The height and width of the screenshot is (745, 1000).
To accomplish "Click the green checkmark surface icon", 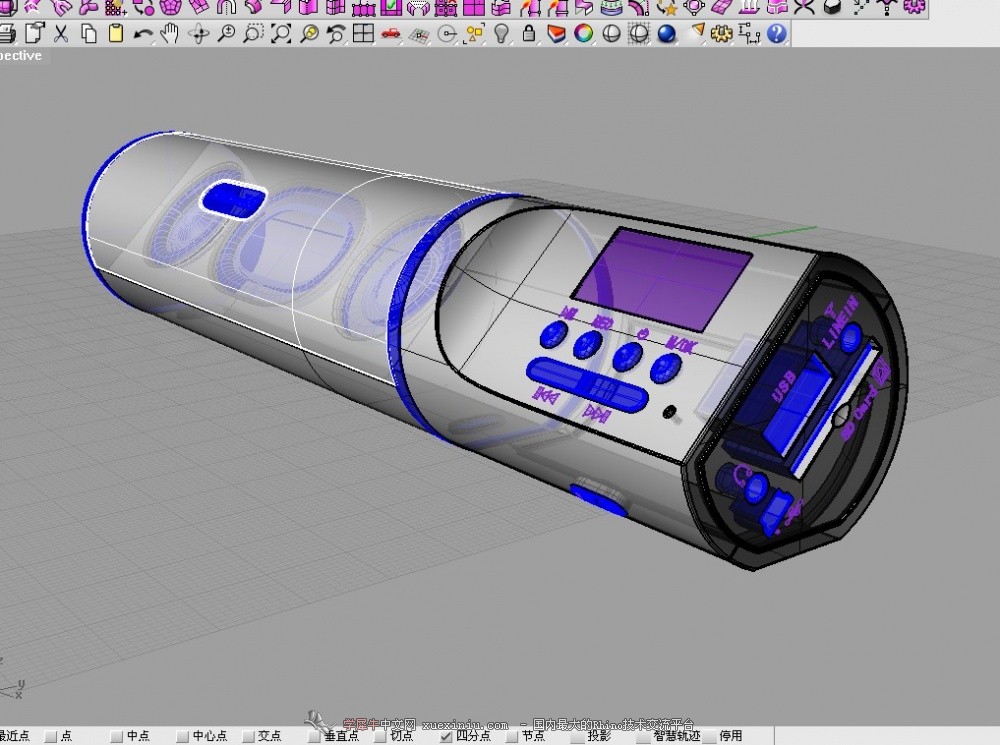I will [391, 7].
